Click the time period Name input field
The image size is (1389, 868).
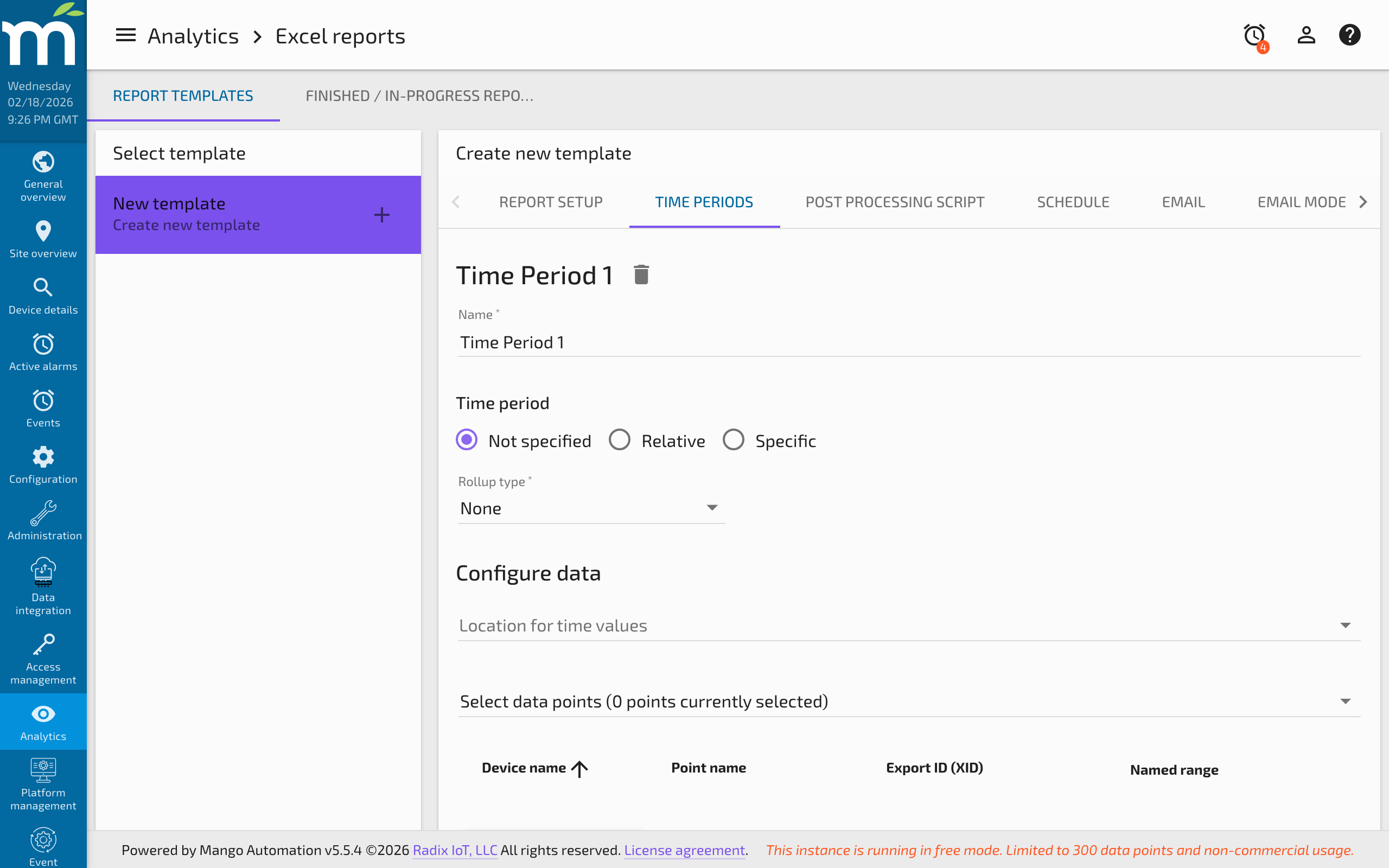[x=909, y=343]
